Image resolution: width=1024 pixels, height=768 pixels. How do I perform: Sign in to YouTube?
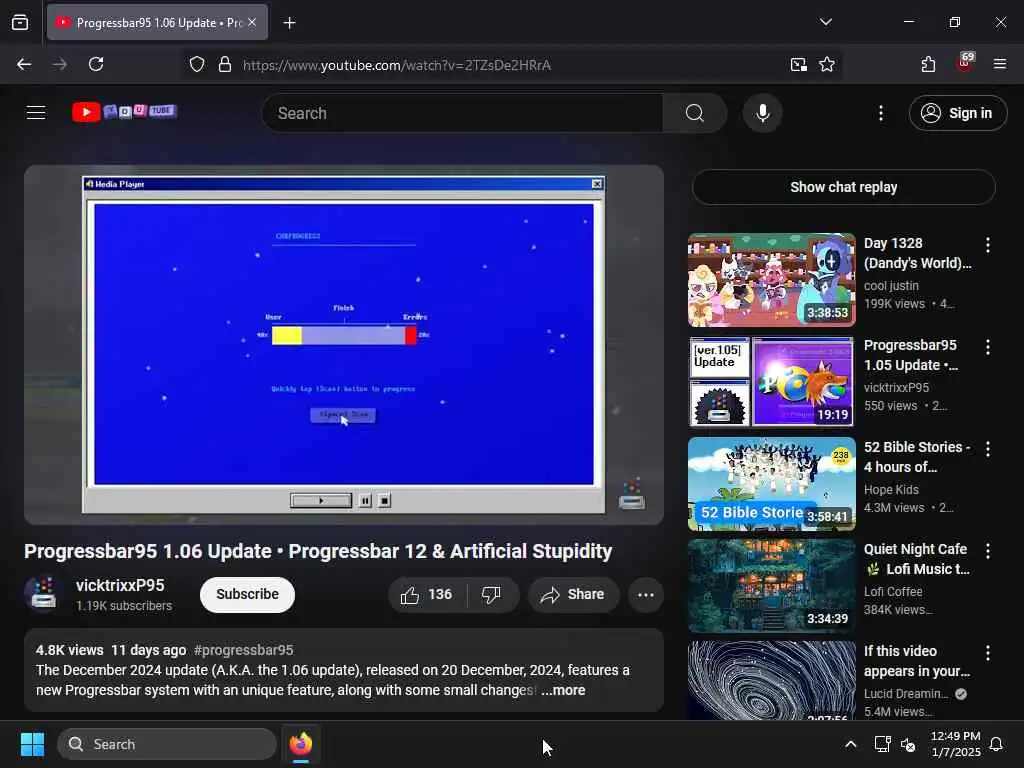[957, 113]
